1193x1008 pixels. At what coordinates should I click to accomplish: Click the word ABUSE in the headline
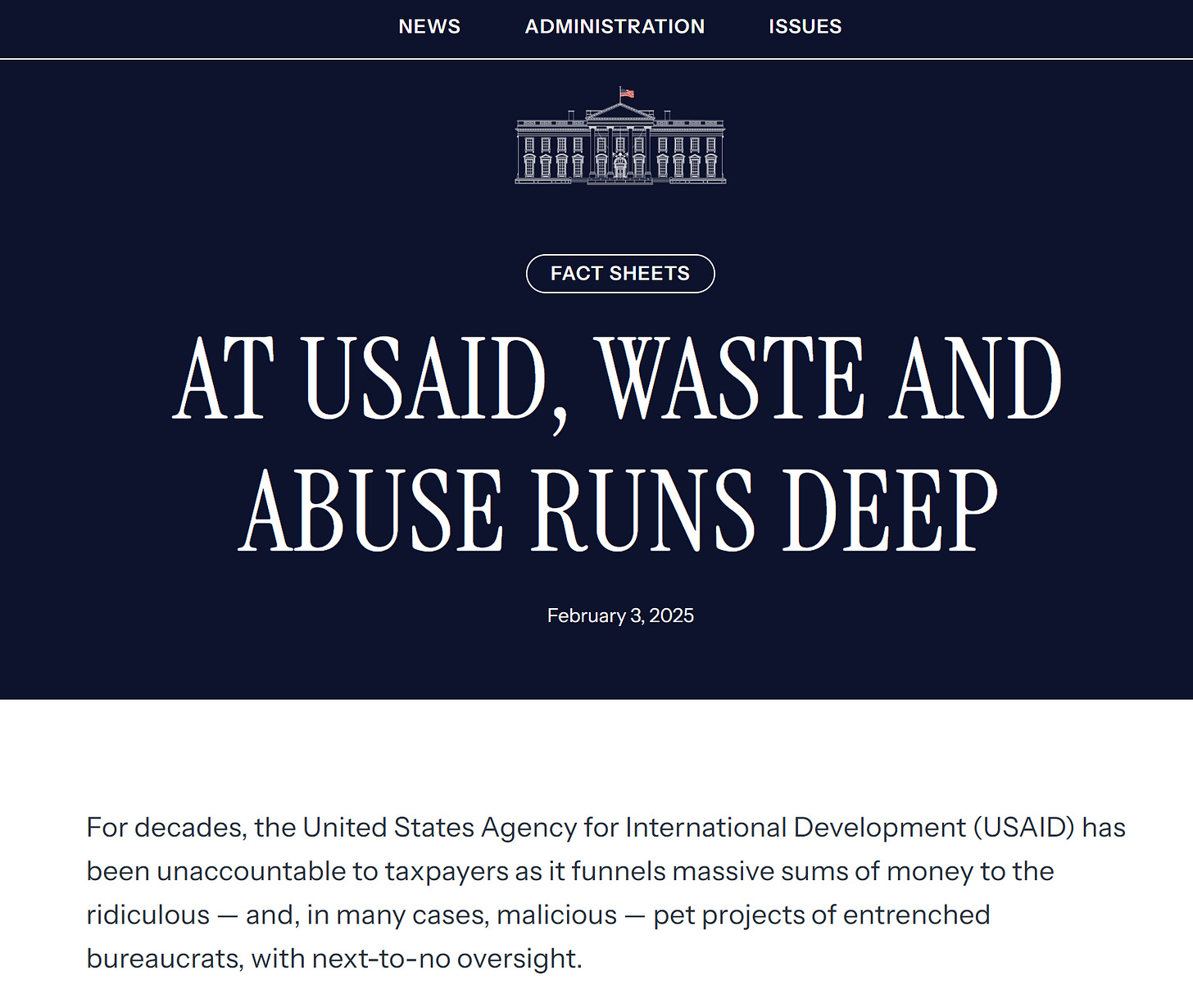click(370, 510)
